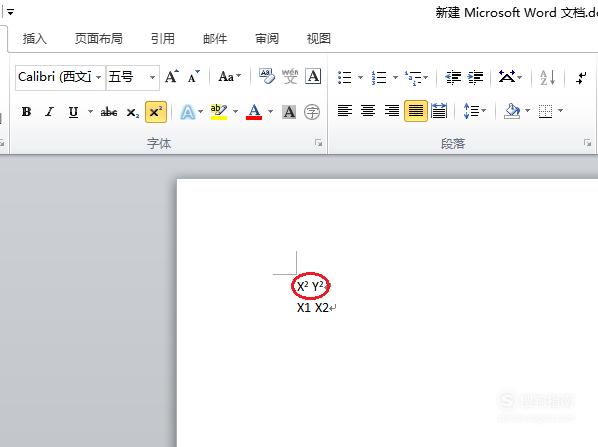This screenshot has height=447, width=598.
Task: Click the Clear Formatting eraser icon
Action: tap(267, 76)
